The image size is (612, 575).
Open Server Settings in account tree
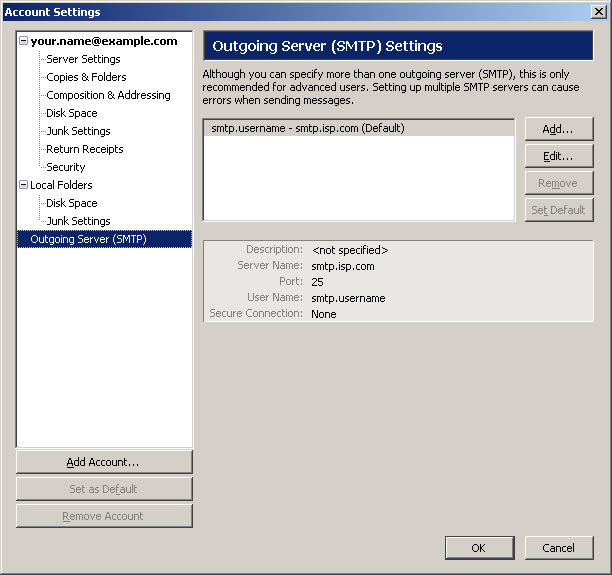(x=83, y=59)
